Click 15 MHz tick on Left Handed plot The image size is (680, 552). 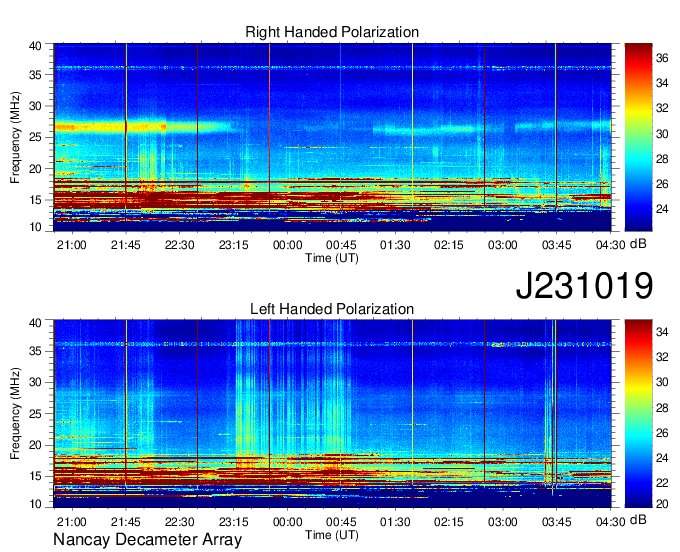pos(35,477)
